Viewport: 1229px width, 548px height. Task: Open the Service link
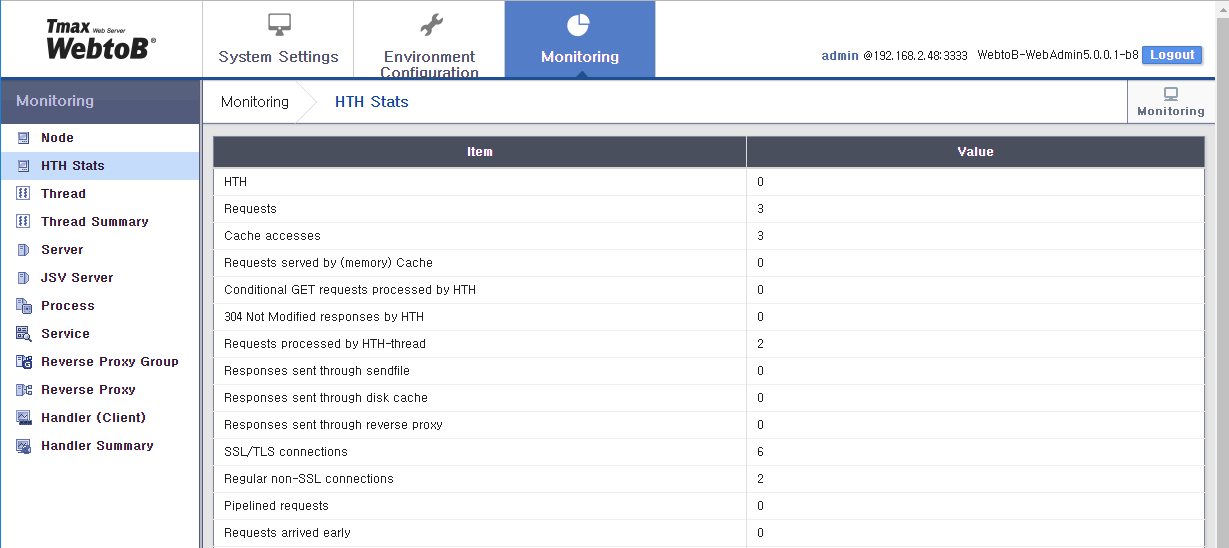(65, 334)
